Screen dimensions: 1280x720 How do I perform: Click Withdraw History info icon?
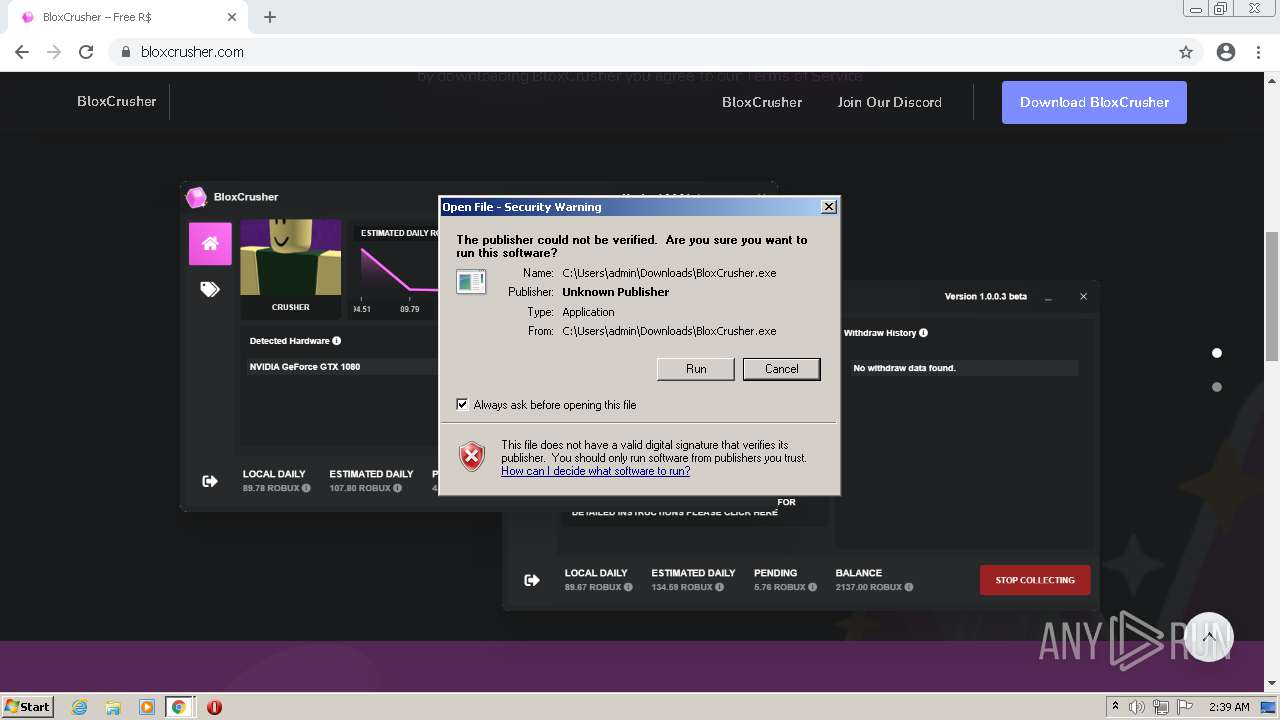(x=923, y=333)
